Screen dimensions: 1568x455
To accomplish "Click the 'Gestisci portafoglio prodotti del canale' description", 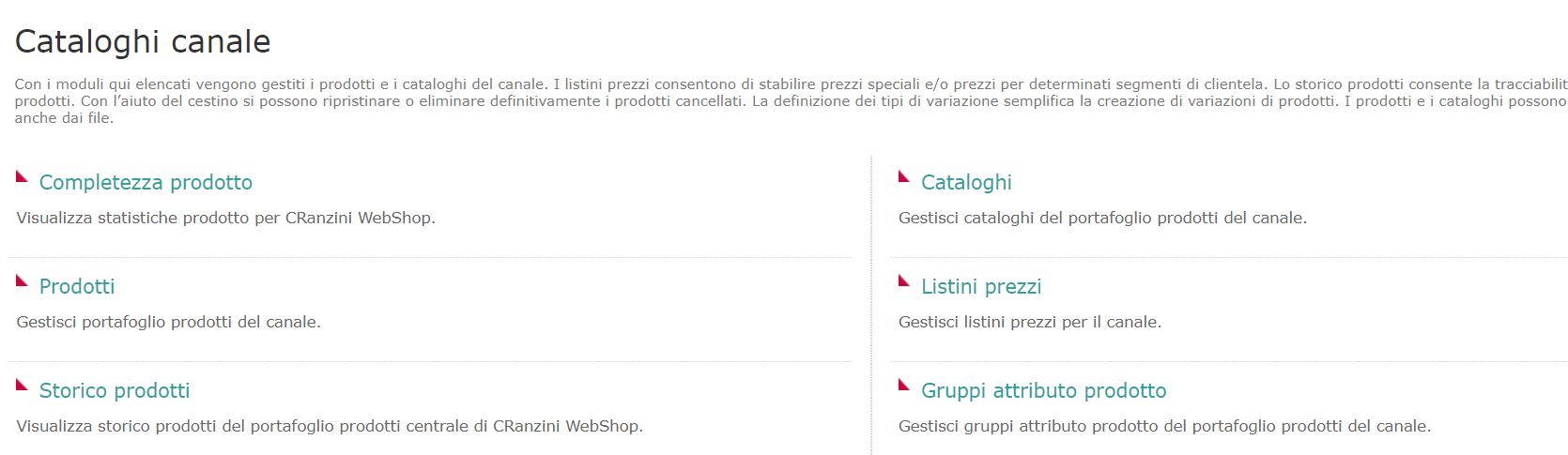I will tap(169, 322).
